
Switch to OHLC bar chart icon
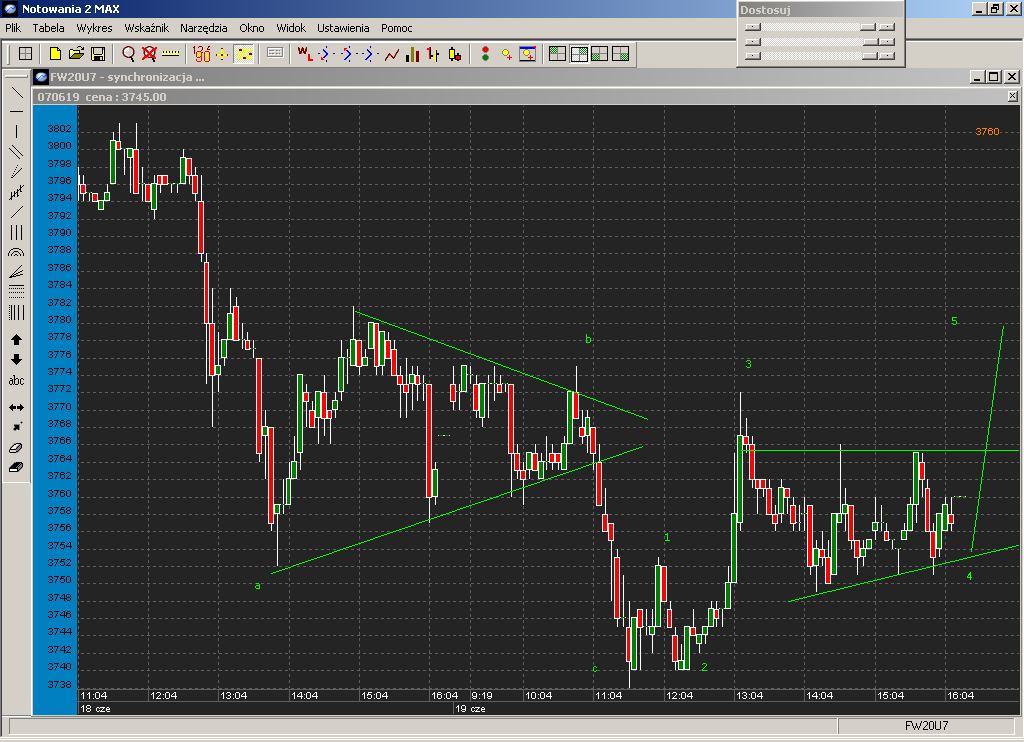click(434, 54)
